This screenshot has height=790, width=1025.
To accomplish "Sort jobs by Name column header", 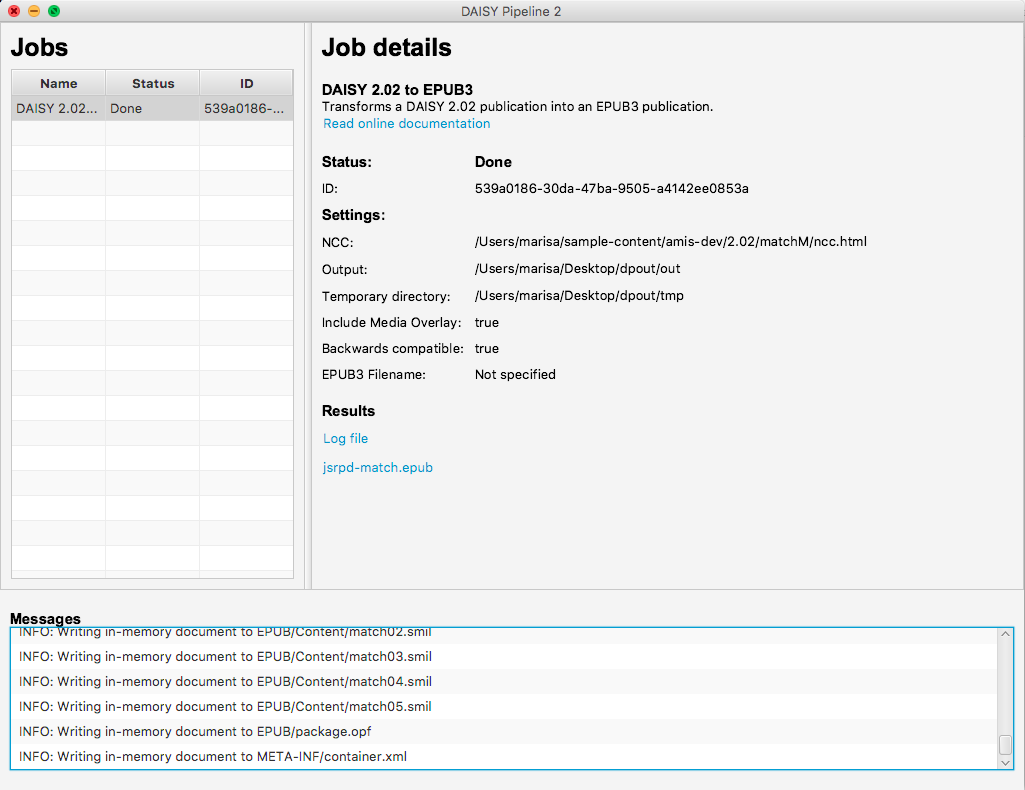I will (58, 83).
